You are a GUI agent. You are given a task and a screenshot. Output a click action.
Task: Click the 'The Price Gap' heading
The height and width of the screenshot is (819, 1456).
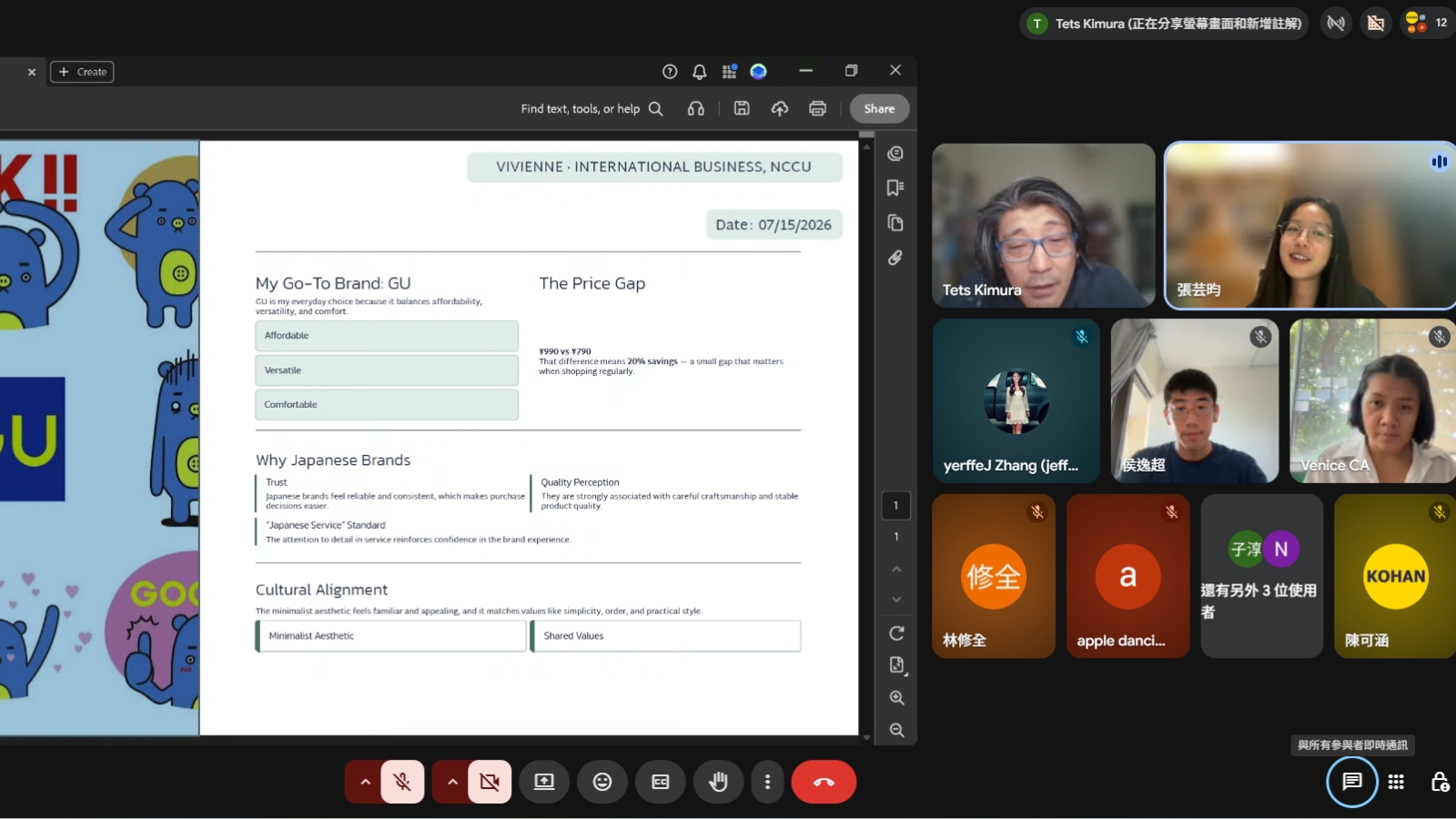click(592, 283)
